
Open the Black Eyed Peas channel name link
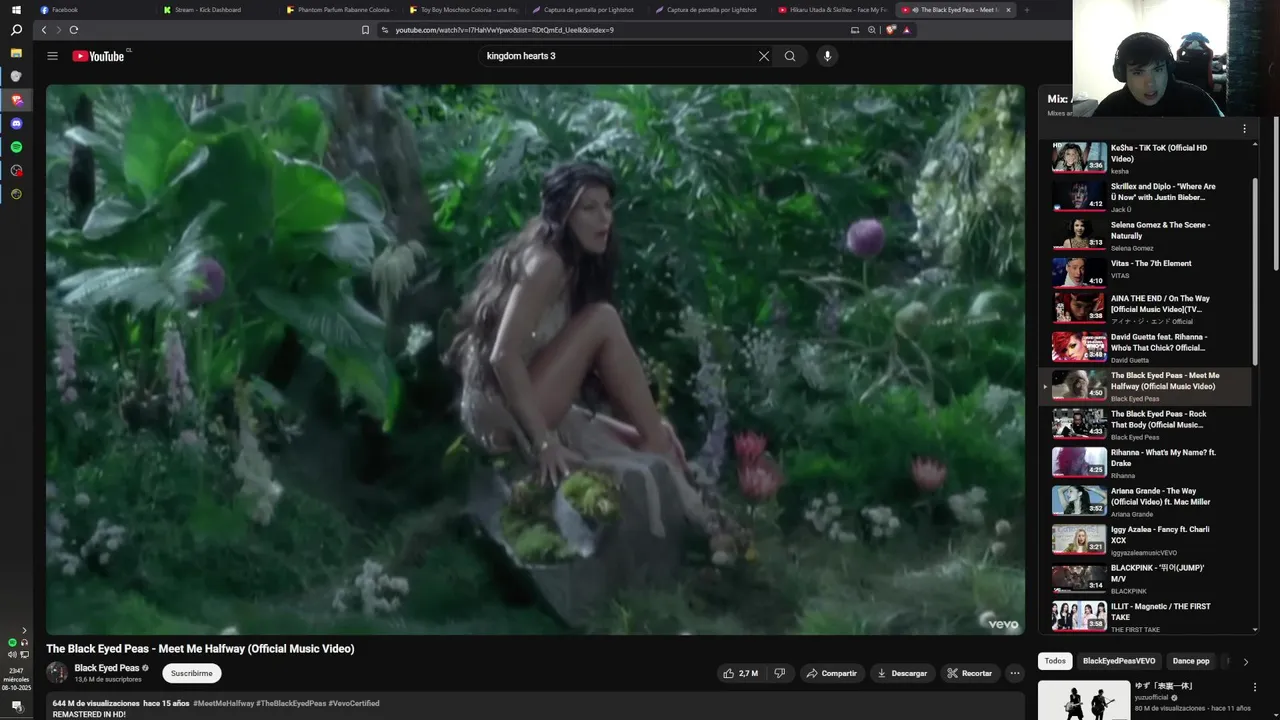107,668
